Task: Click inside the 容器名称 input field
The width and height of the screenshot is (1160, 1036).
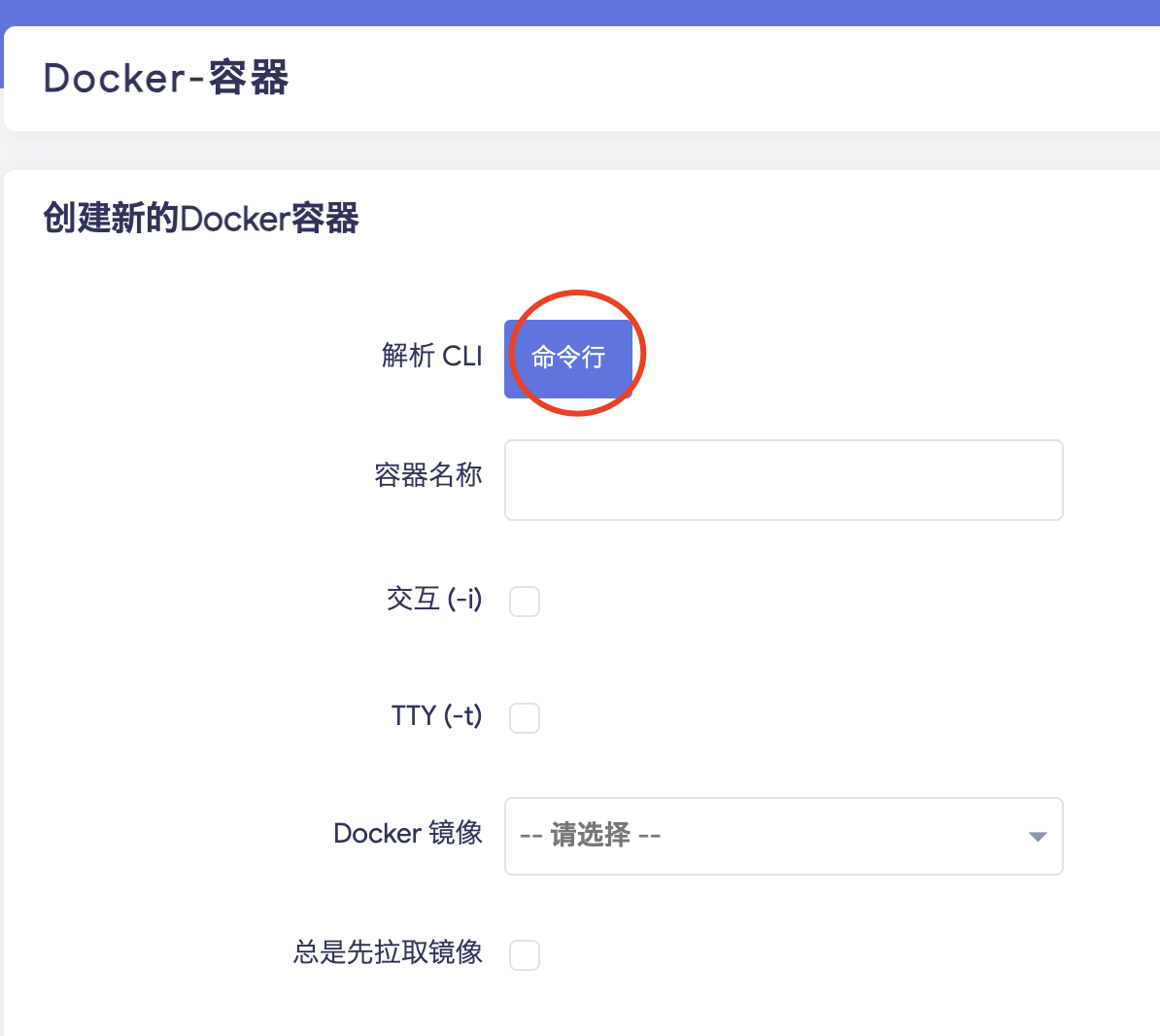Action: (783, 479)
